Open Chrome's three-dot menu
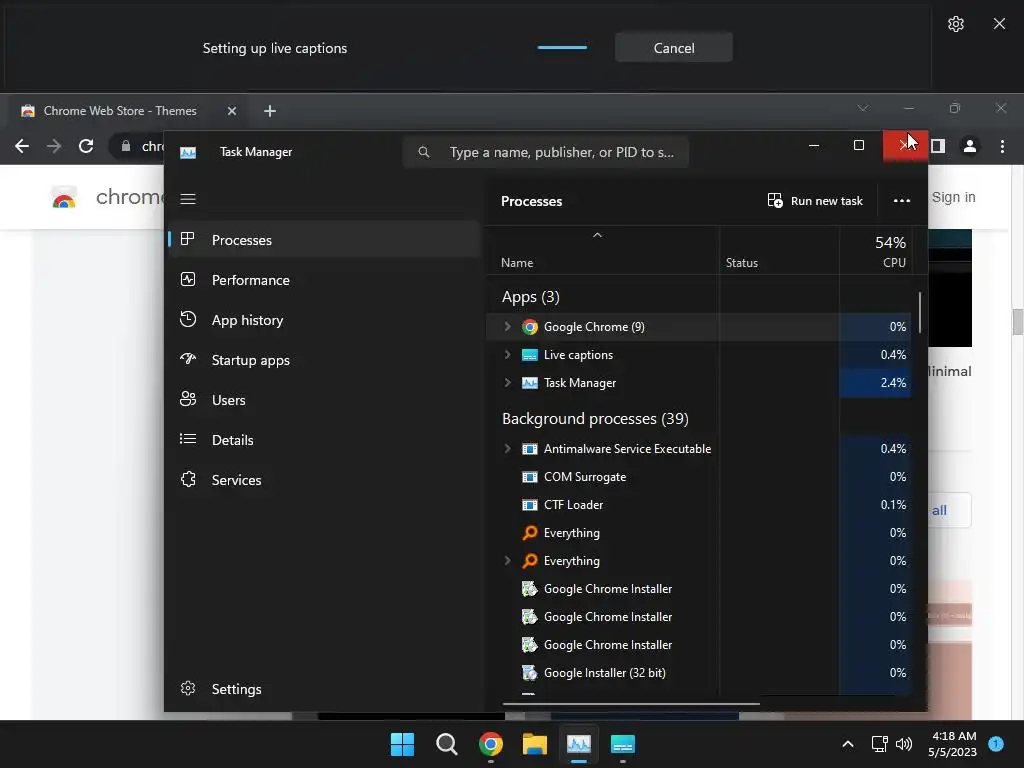Image resolution: width=1024 pixels, height=768 pixels. point(1002,146)
